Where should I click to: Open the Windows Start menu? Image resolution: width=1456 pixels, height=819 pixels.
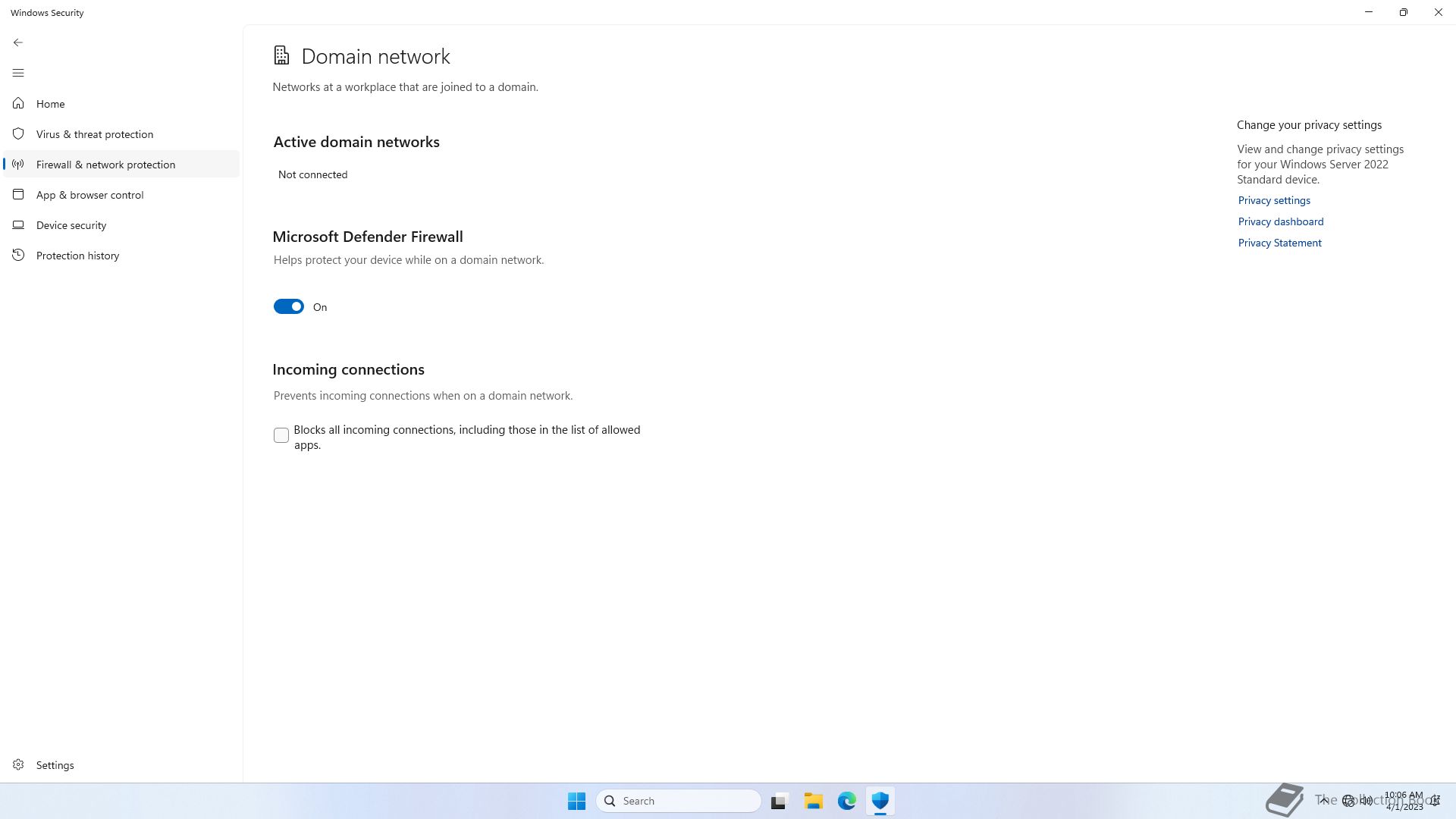click(576, 801)
